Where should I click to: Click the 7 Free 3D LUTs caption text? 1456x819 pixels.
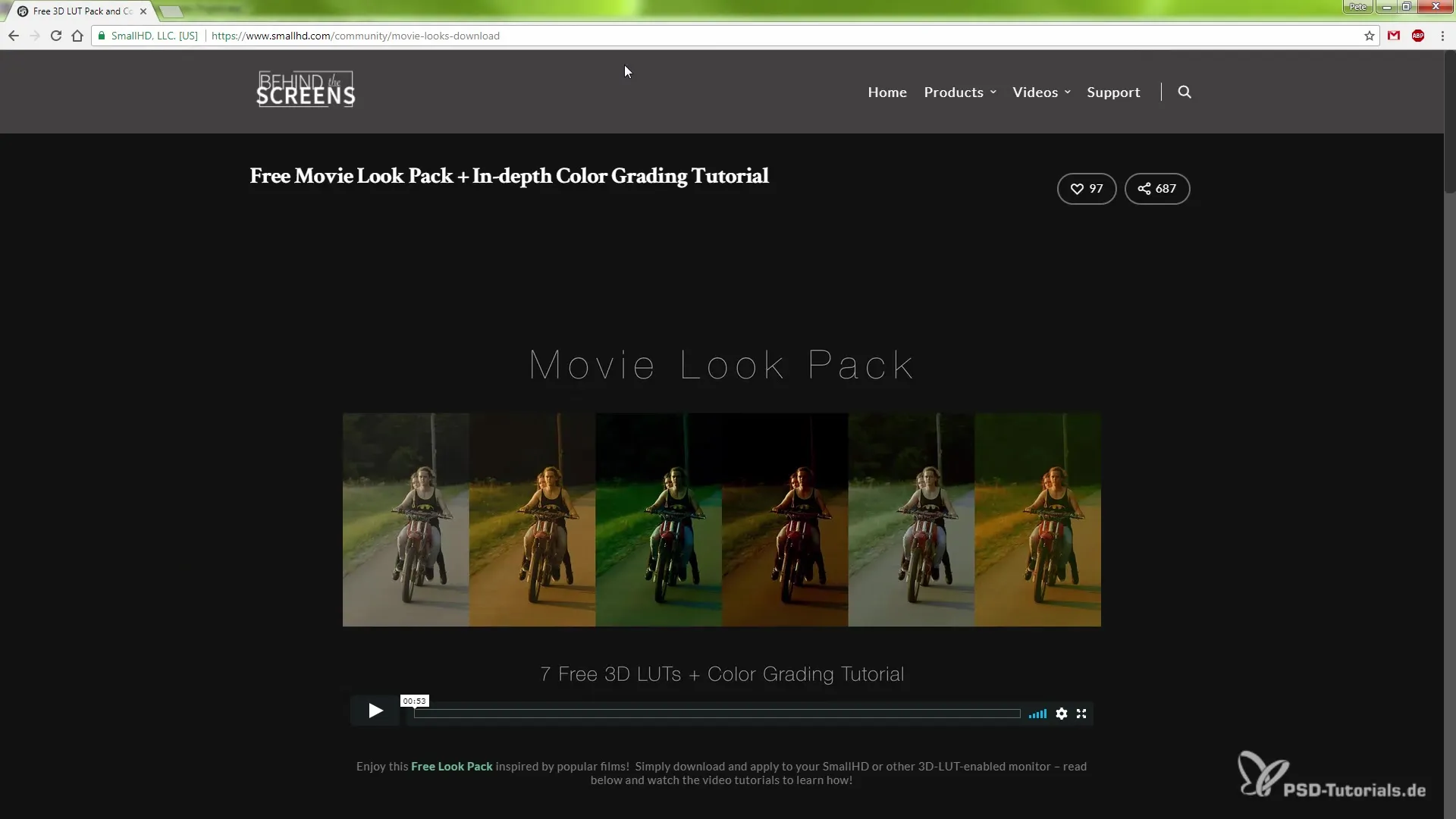[x=722, y=674]
